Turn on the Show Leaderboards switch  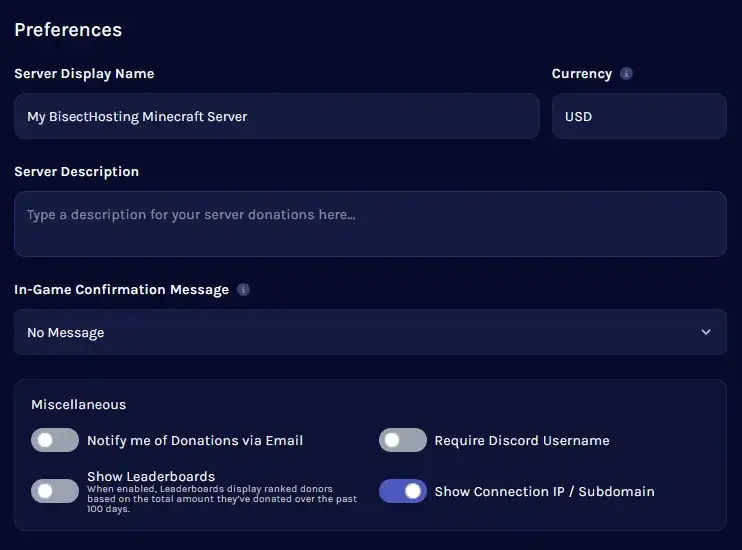pyautogui.click(x=55, y=491)
